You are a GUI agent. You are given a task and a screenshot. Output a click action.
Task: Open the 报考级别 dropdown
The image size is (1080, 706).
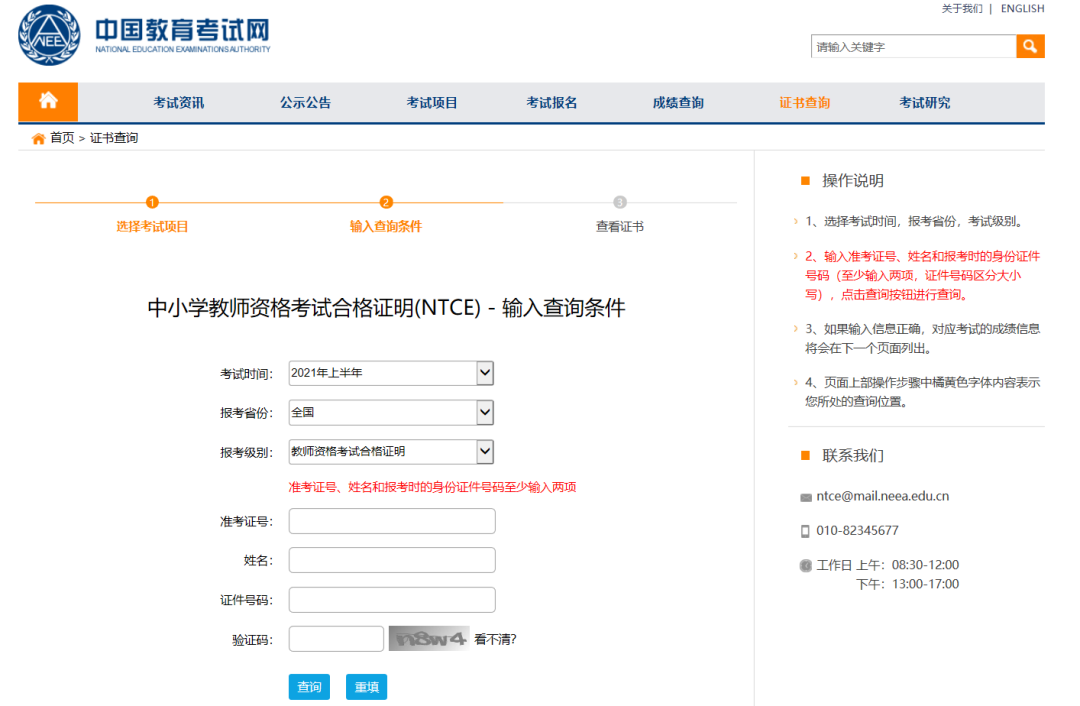click(391, 451)
